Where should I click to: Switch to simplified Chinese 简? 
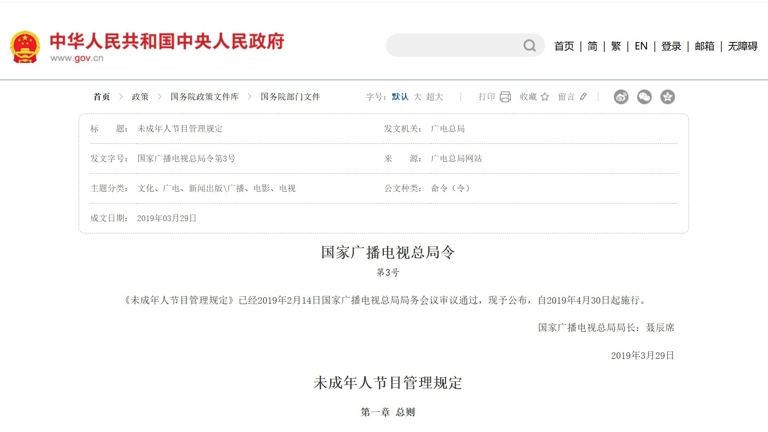tap(592, 46)
